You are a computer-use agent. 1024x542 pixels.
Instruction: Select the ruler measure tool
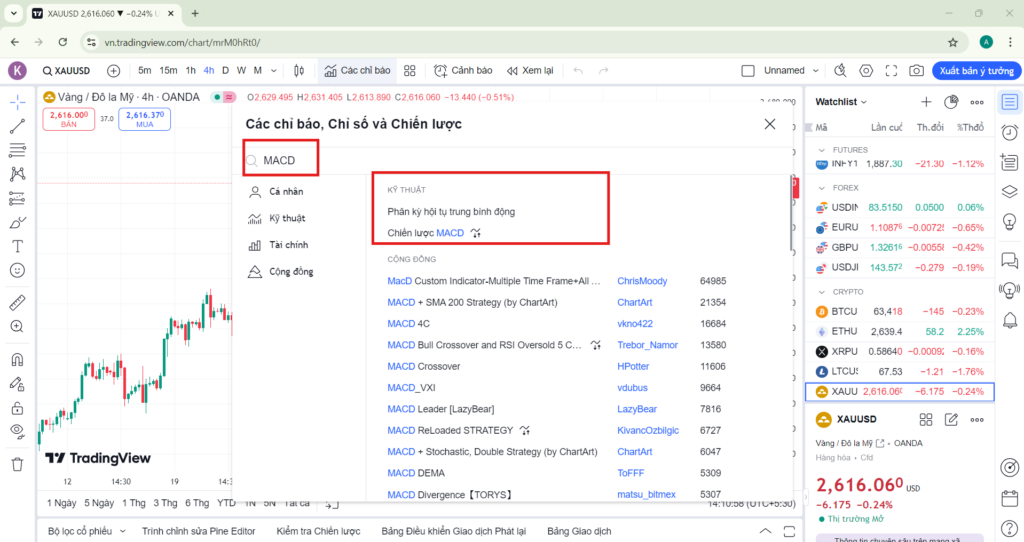click(18, 302)
